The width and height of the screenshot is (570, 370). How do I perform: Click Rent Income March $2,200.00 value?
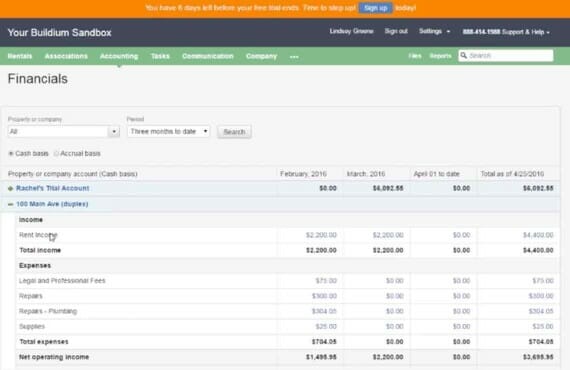tap(388, 235)
